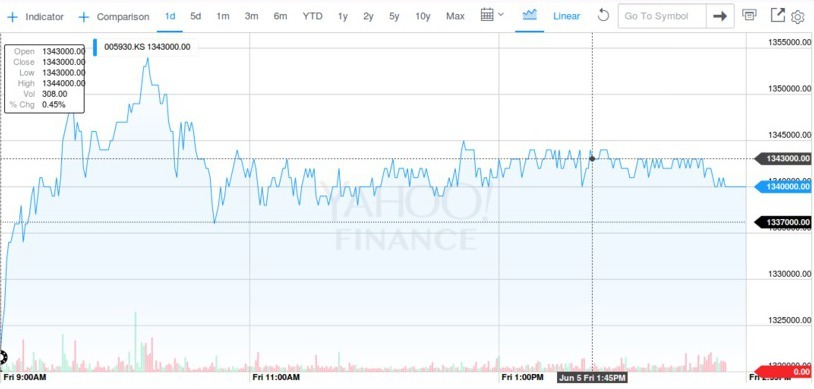
Task: Select the 1y range
Action: click(x=342, y=16)
